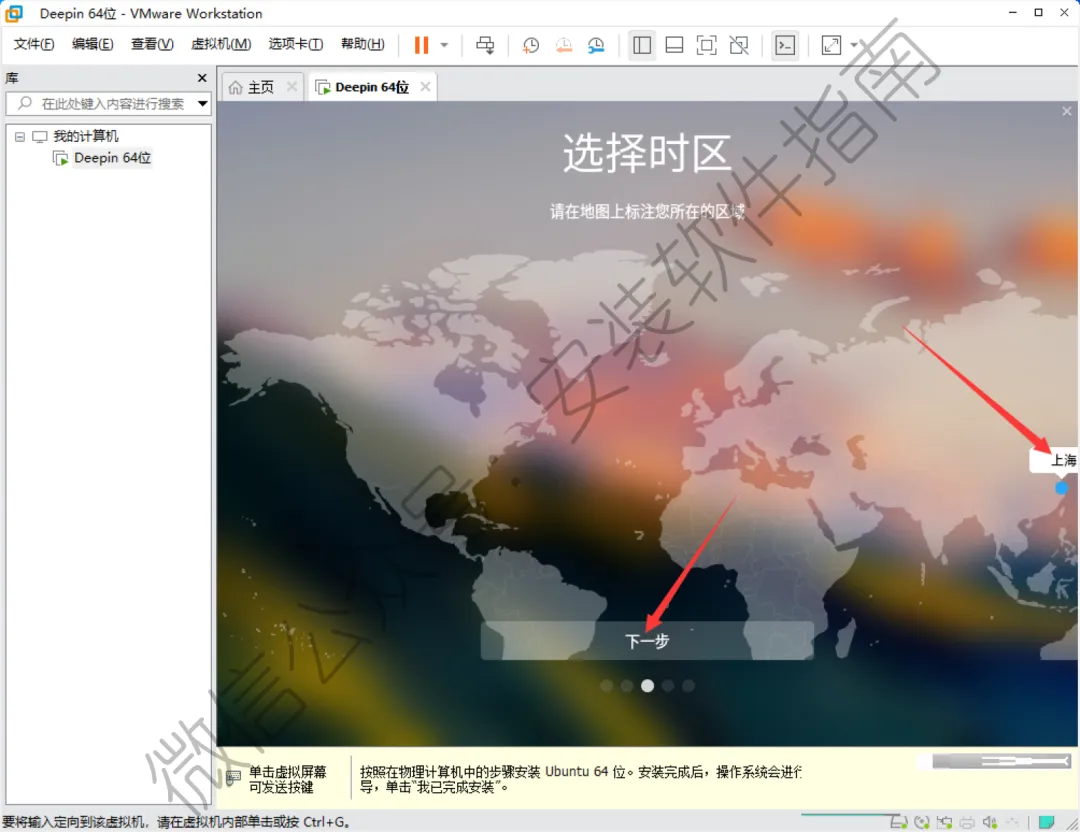Click the VMware Workstation logo in the title bar
1080x832 pixels.
tap(14, 13)
